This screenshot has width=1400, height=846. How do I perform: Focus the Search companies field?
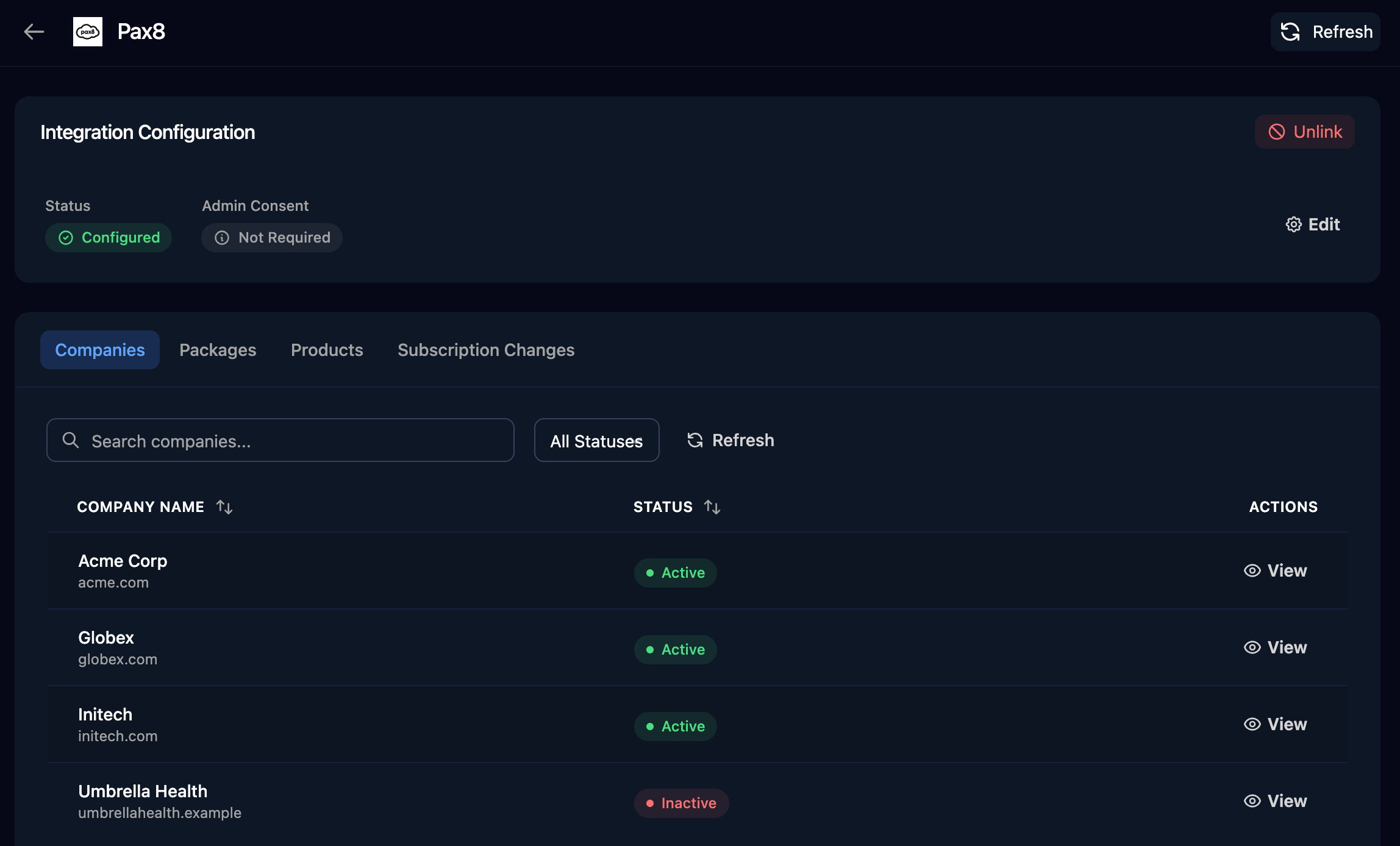[x=280, y=440]
